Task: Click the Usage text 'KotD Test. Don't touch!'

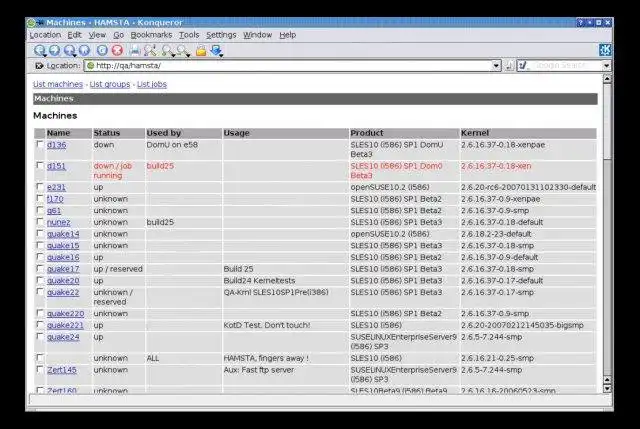Action: click(267, 325)
